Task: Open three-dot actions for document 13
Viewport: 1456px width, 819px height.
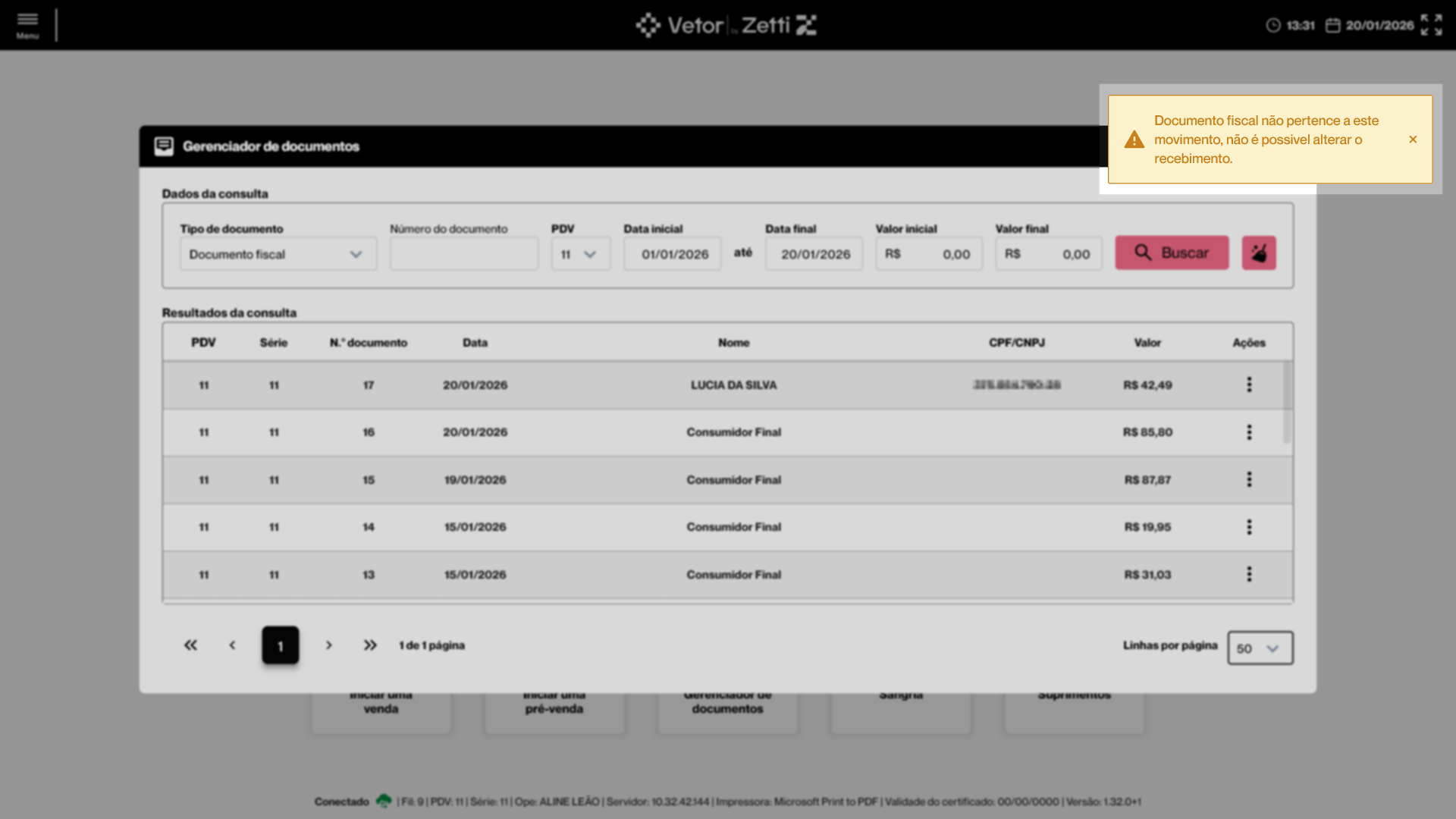Action: (1249, 575)
